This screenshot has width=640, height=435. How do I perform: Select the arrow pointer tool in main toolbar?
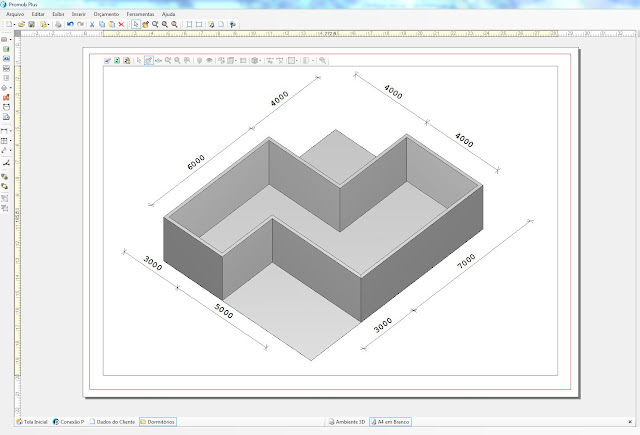[136, 24]
